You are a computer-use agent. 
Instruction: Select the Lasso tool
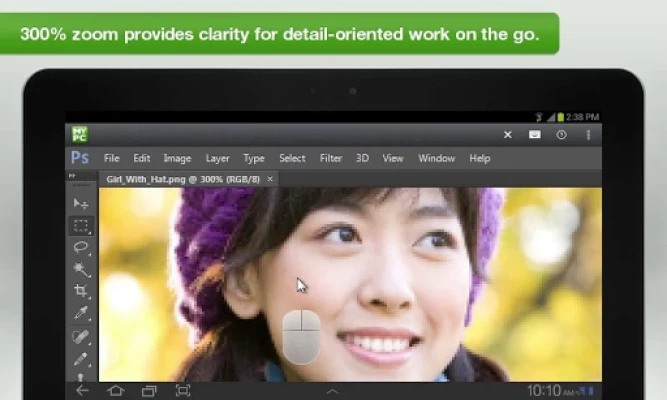pos(81,247)
